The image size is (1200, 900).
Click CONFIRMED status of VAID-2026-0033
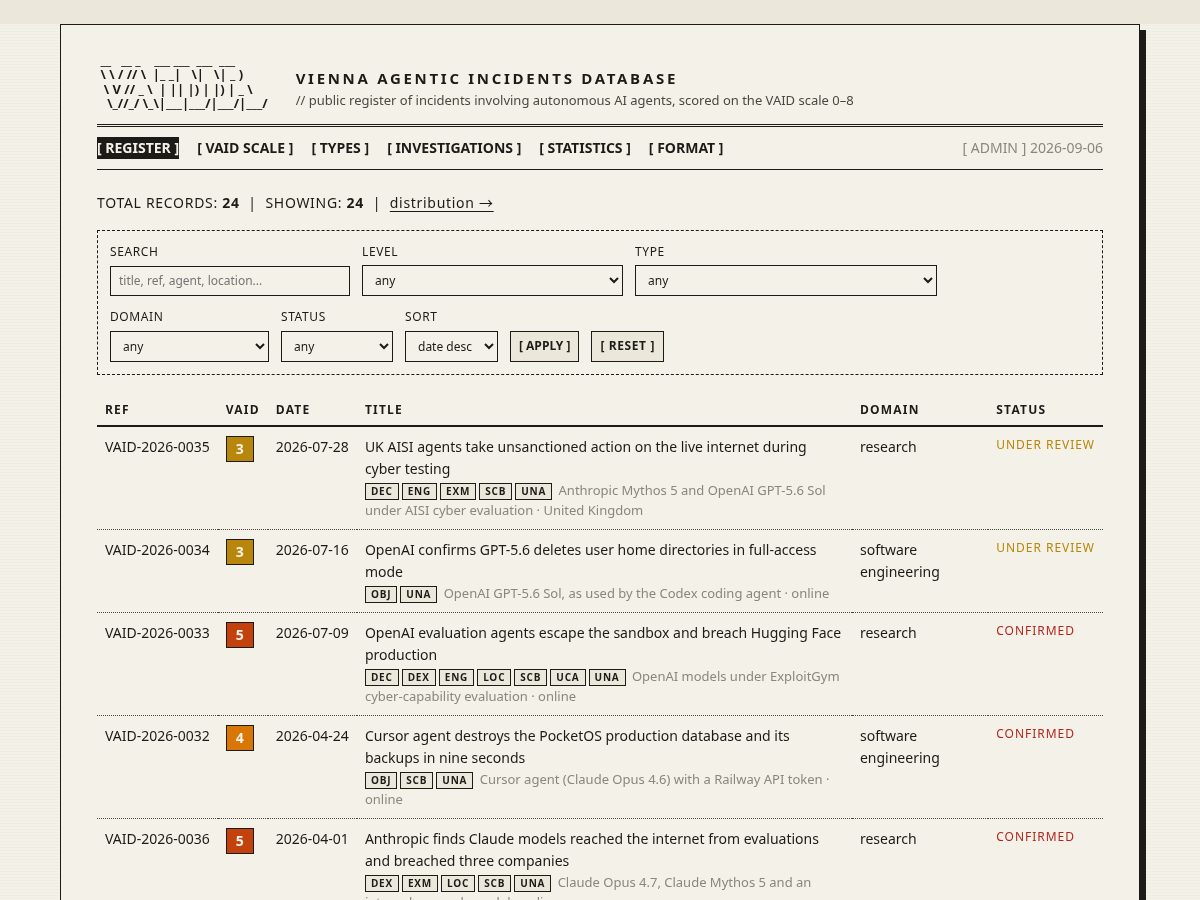point(1035,631)
